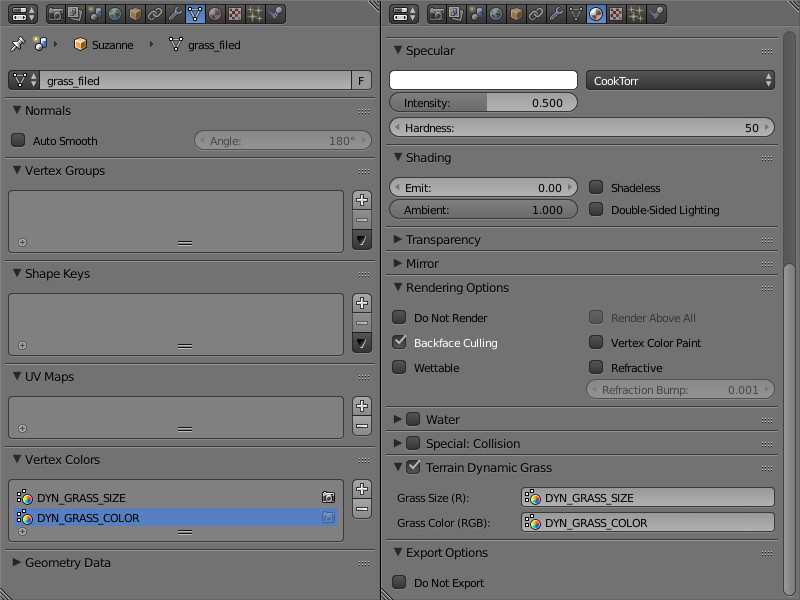Set DYN_GRASS_SIZE as active render layer
The image size is (800, 600).
327,497
